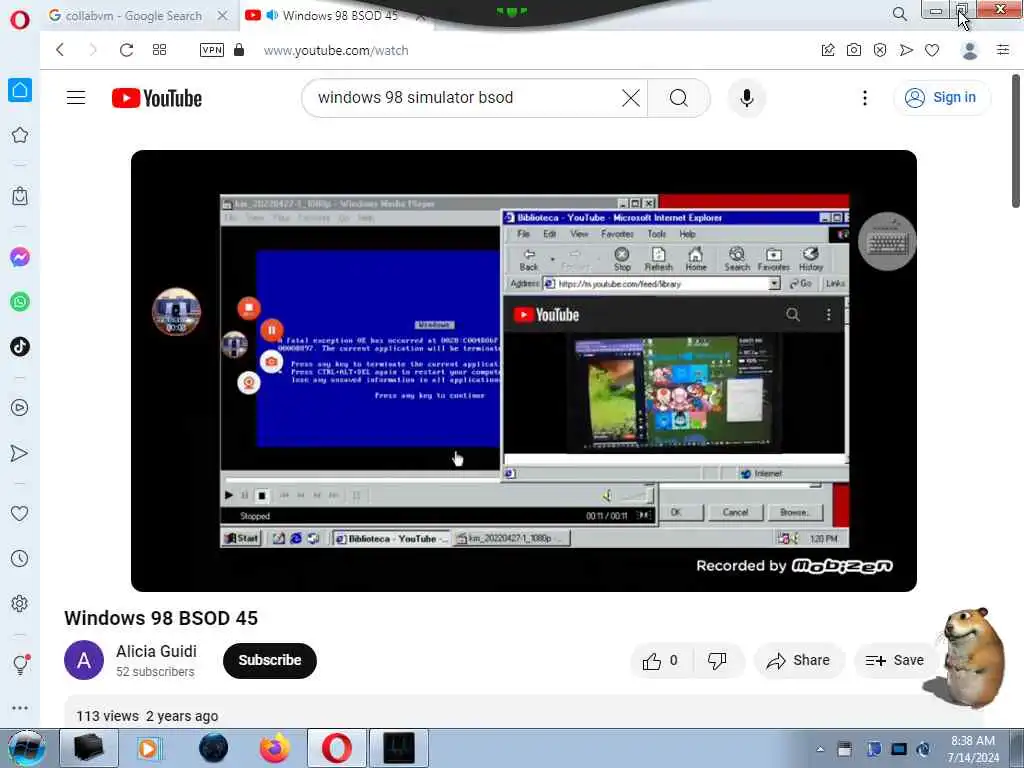This screenshot has width=1024, height=768.
Task: Clear the YouTube search query
Action: point(631,98)
